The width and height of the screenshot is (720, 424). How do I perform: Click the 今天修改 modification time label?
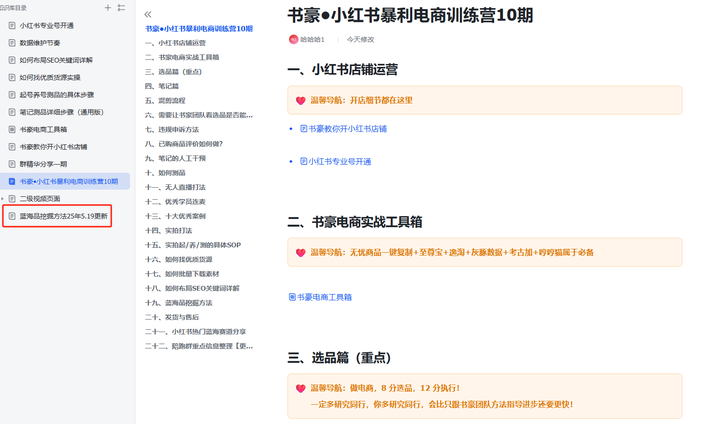[x=360, y=40]
